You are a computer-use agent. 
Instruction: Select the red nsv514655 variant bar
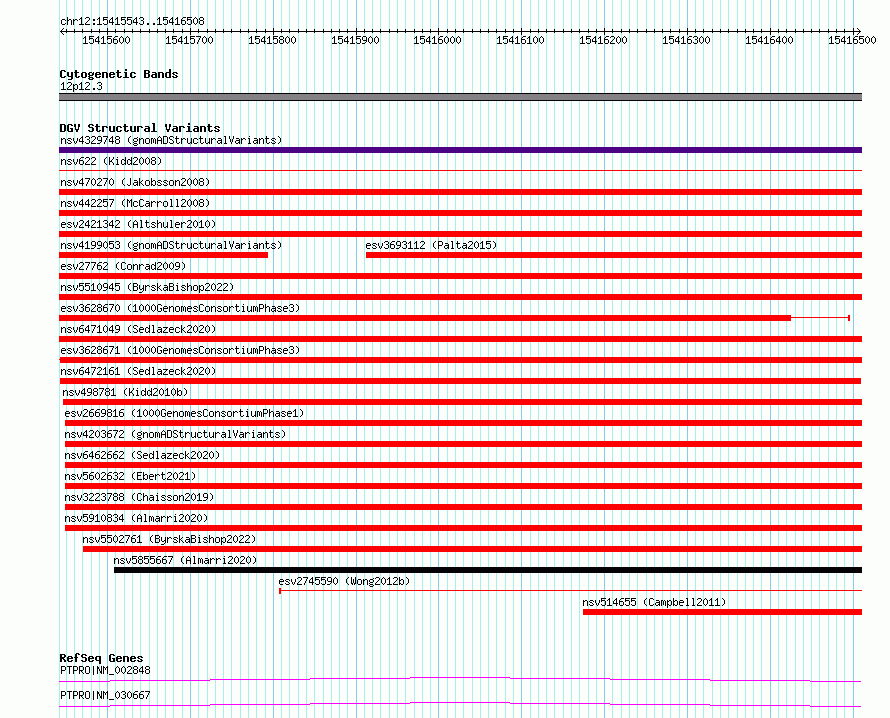(x=723, y=612)
